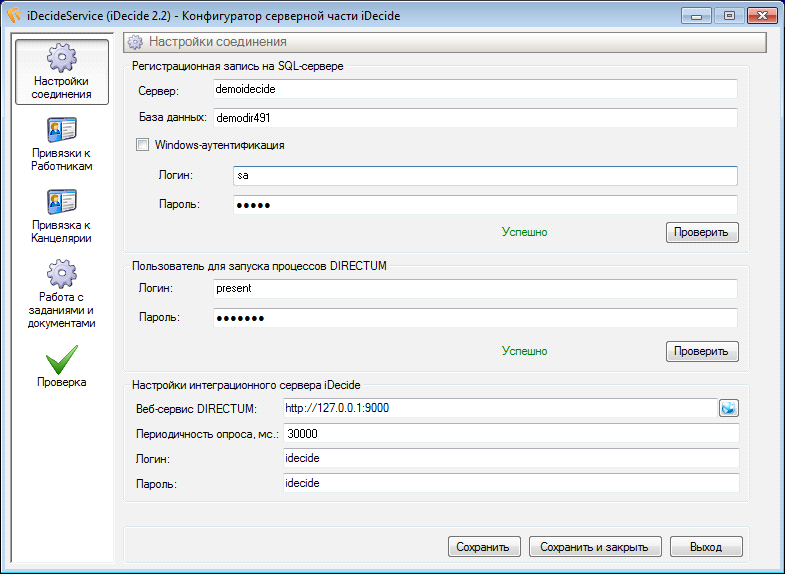Viewport: 785px width, 575px height.
Task: Toggle the Windows-аутентификация checkbox
Action: tap(143, 145)
